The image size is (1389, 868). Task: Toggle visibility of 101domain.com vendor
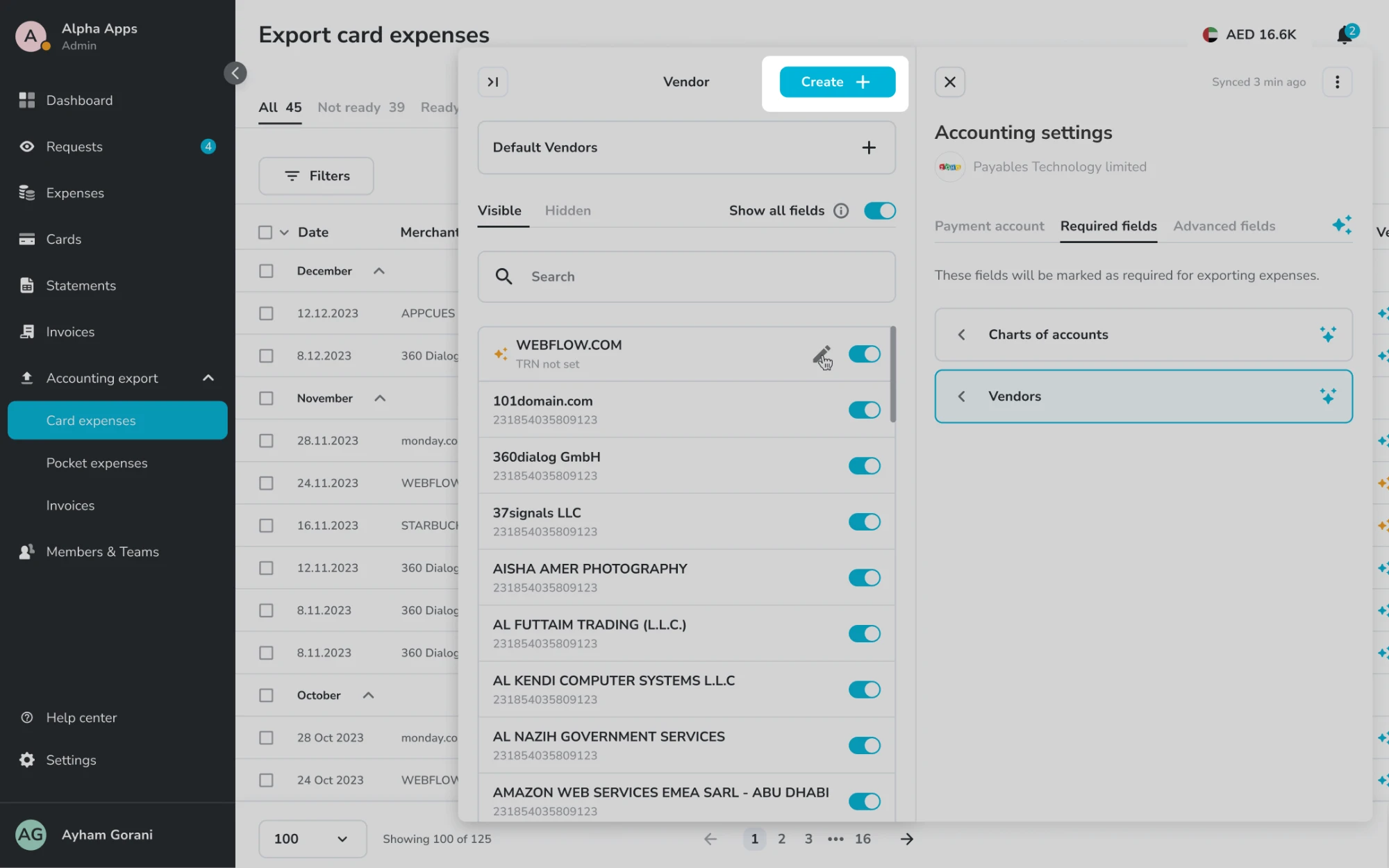click(864, 410)
